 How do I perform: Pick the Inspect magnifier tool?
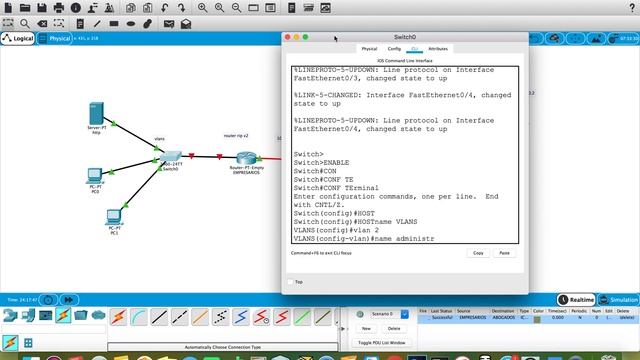25,24
